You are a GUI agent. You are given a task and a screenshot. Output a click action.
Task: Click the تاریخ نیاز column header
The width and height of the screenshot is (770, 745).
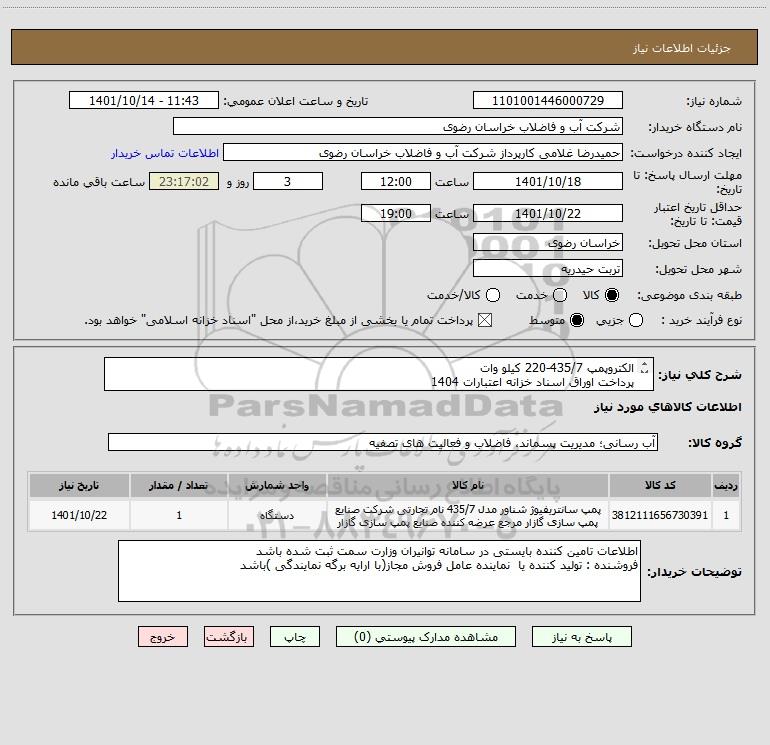point(79,485)
